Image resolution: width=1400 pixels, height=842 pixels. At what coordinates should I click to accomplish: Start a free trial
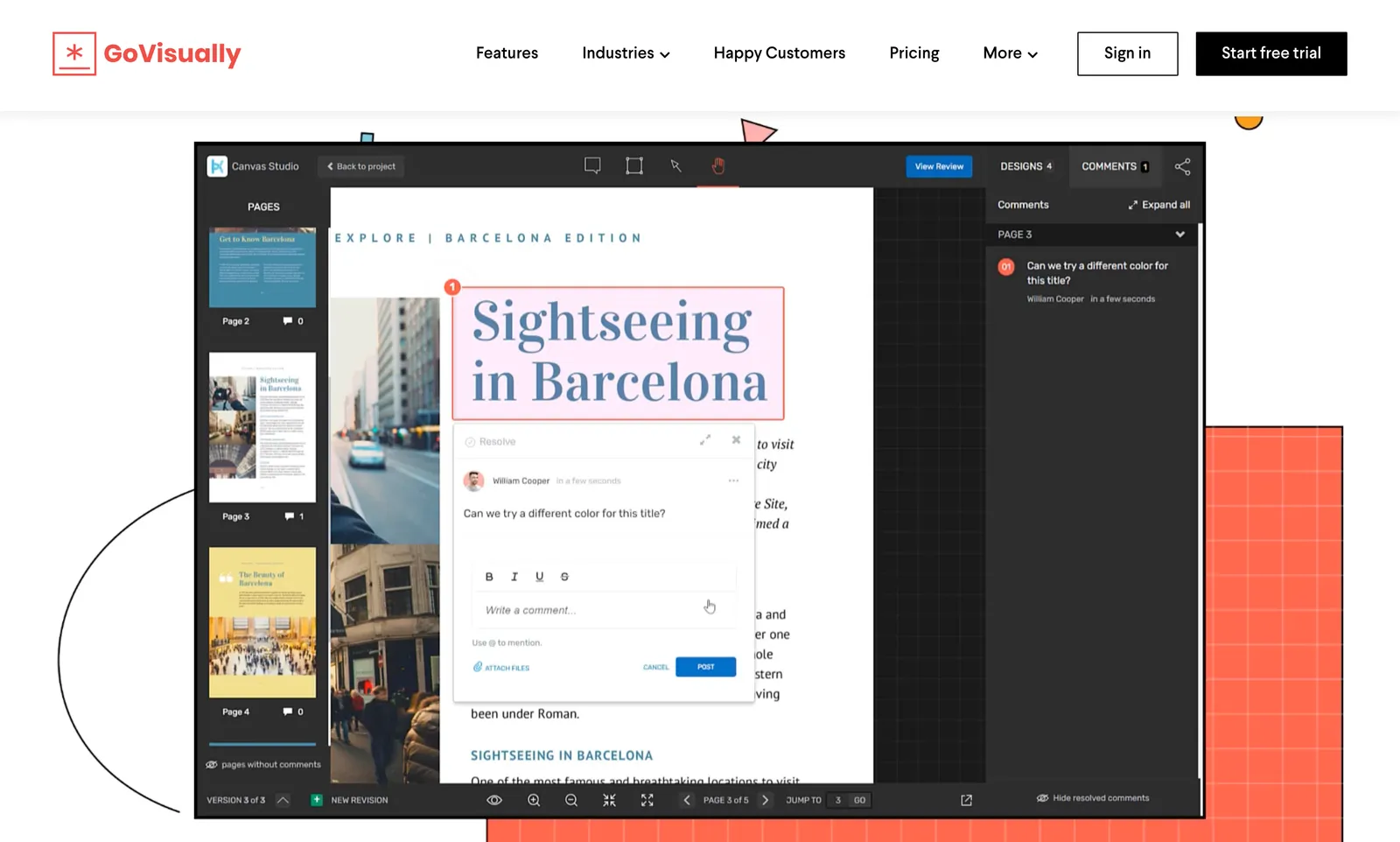[1270, 53]
